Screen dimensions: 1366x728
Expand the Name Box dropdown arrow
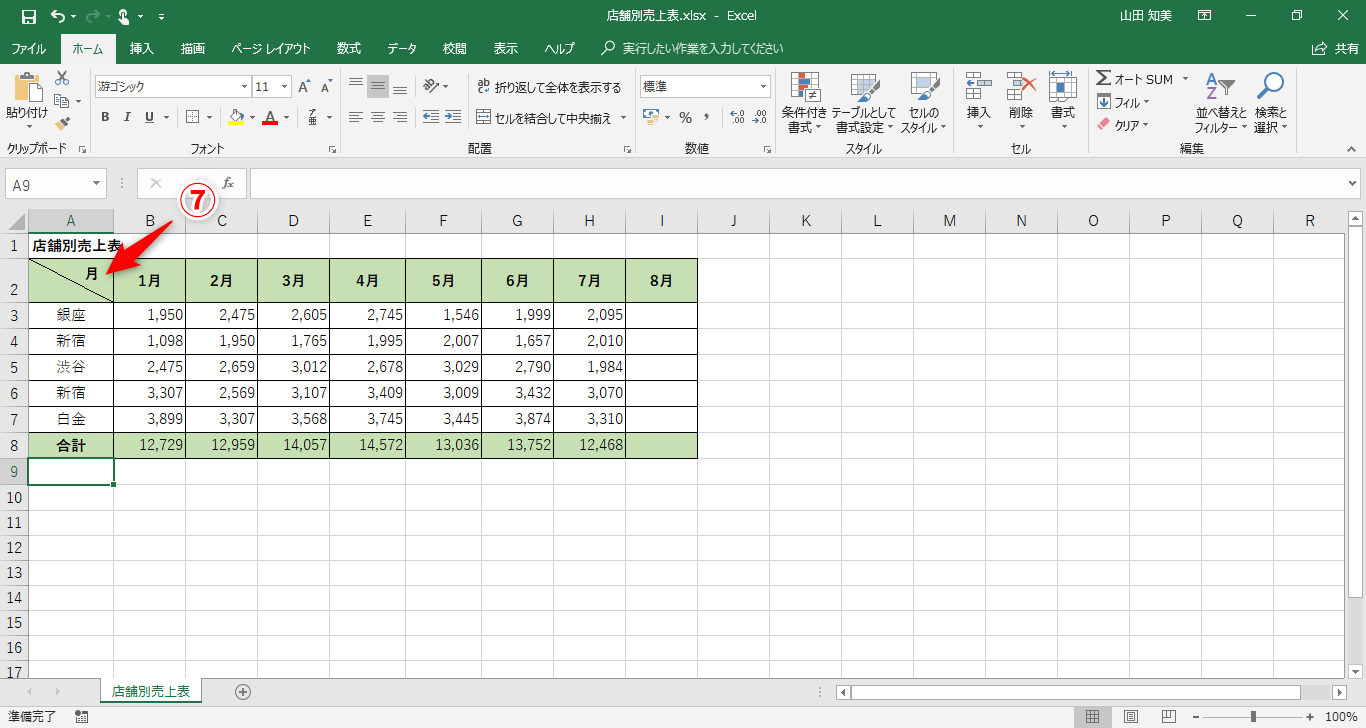pyautogui.click(x=97, y=183)
